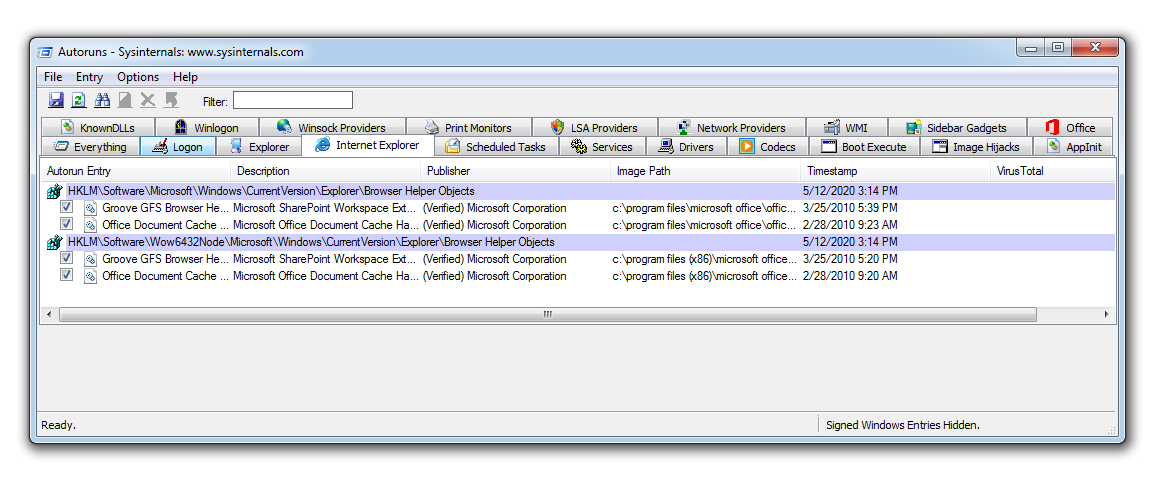1162x484 pixels.
Task: Toggle the checkbox of the last Office Document Cache entry
Action: click(x=66, y=276)
